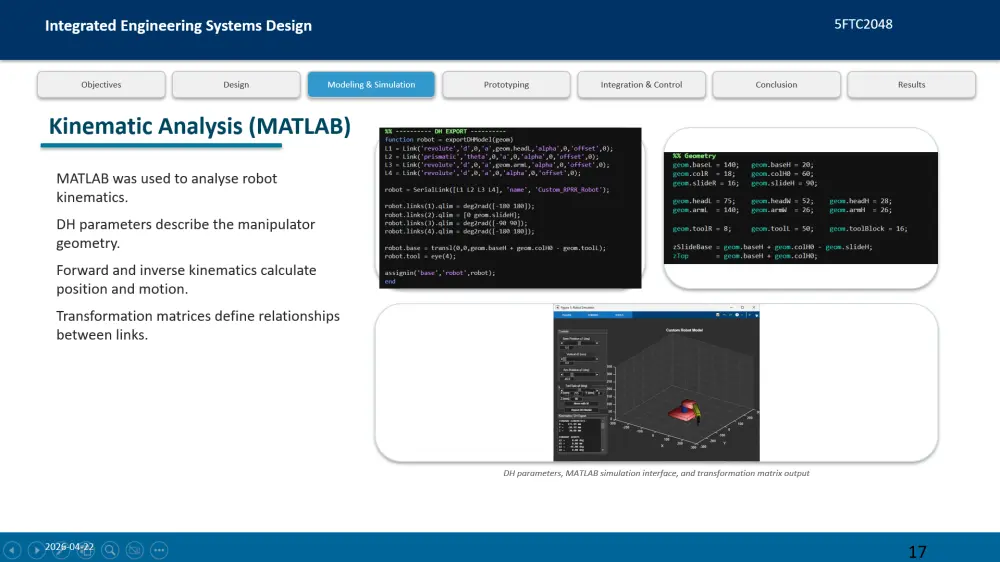Viewport: 1000px width, 562px height.
Task: Click the Custom Robot Model simulation image
Action: pos(656,383)
